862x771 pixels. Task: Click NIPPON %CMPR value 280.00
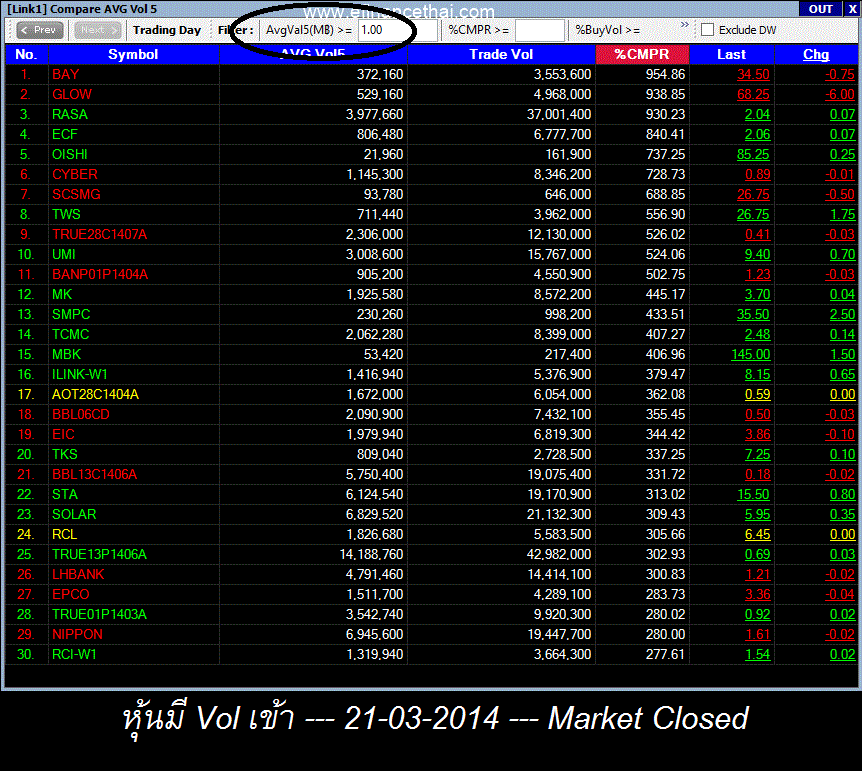tap(665, 634)
